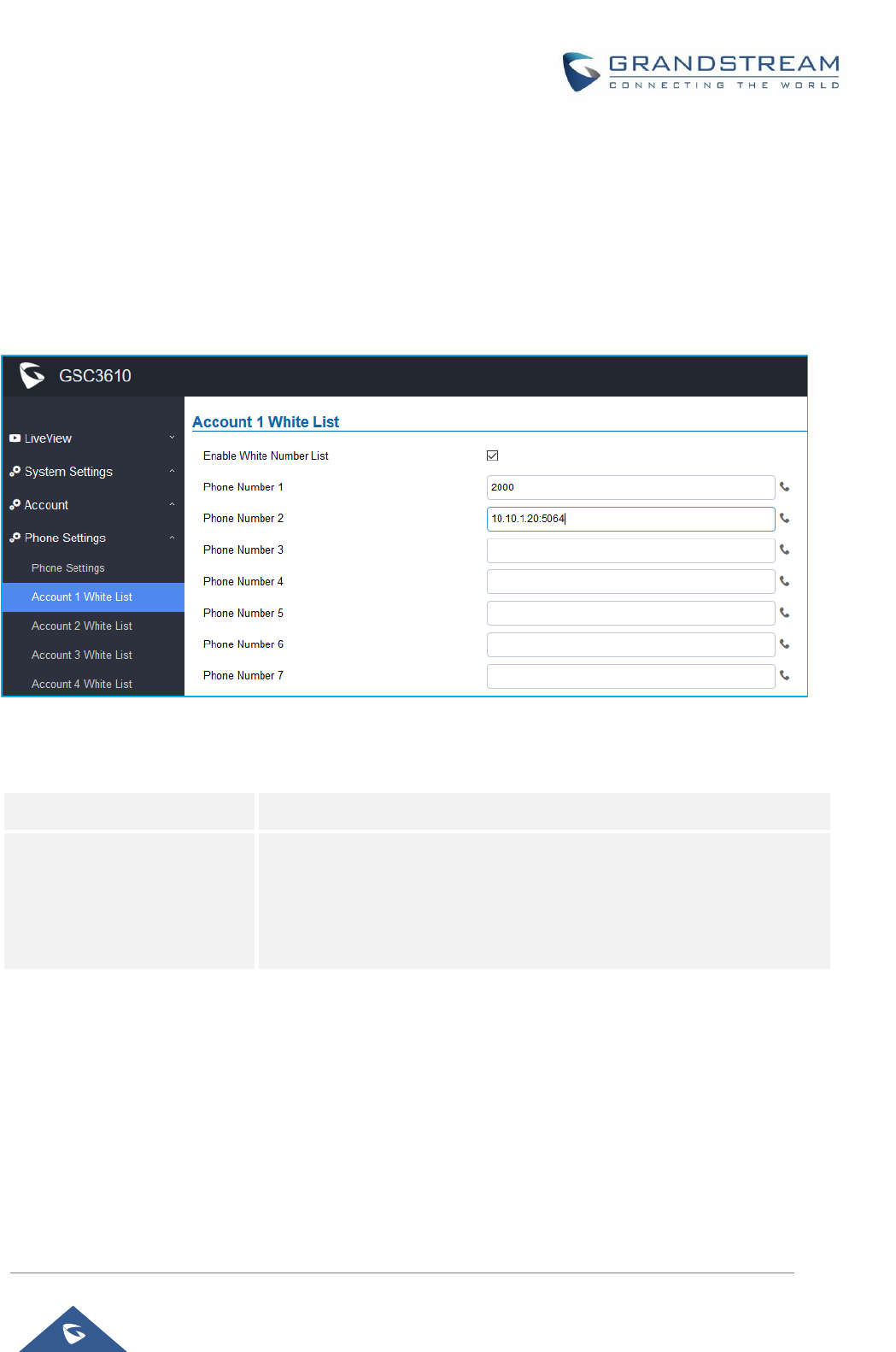Click the empty Phone Number 4 field
The image size is (896, 1352).
click(630, 582)
